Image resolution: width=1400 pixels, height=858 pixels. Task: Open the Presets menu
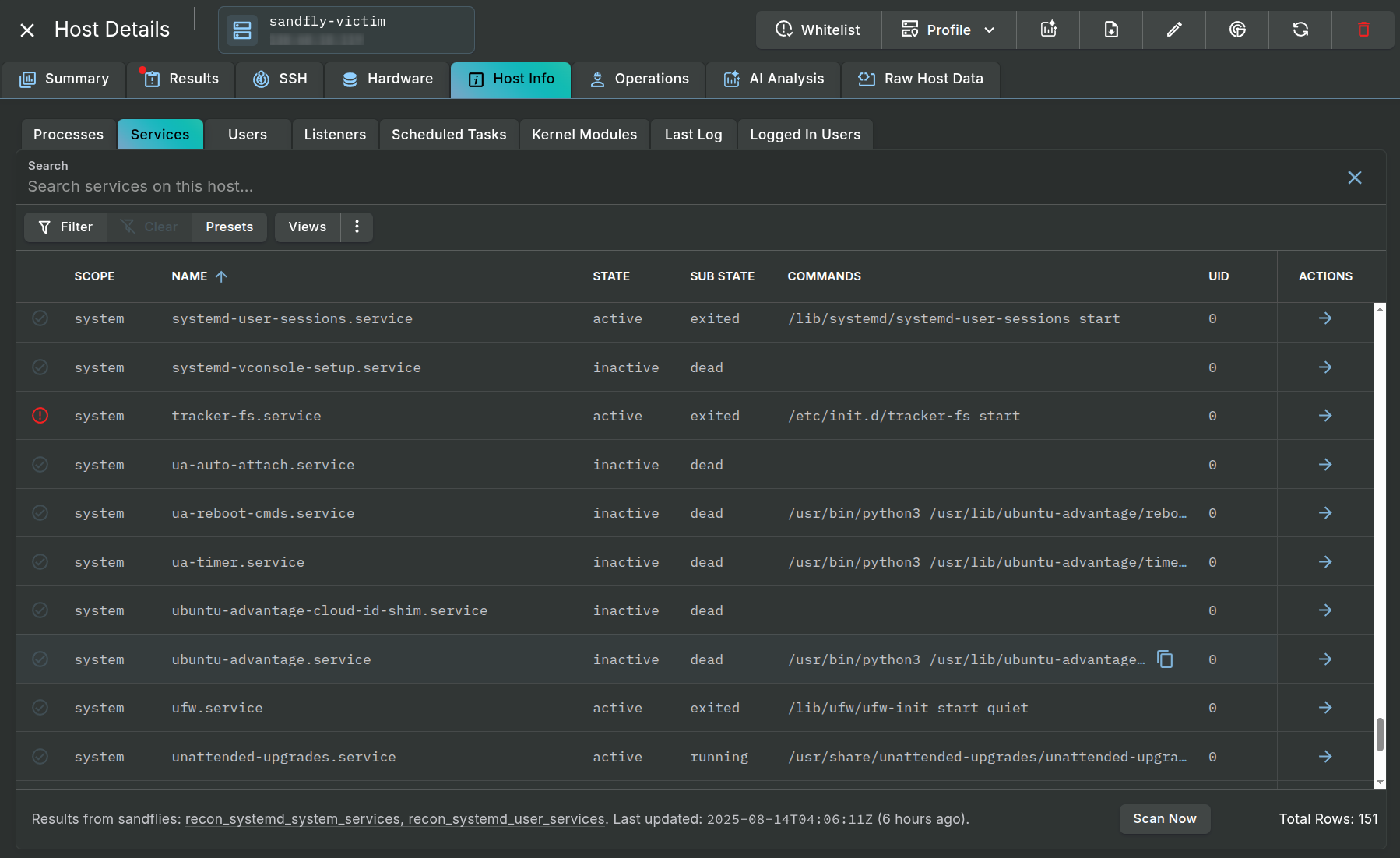pyautogui.click(x=230, y=227)
